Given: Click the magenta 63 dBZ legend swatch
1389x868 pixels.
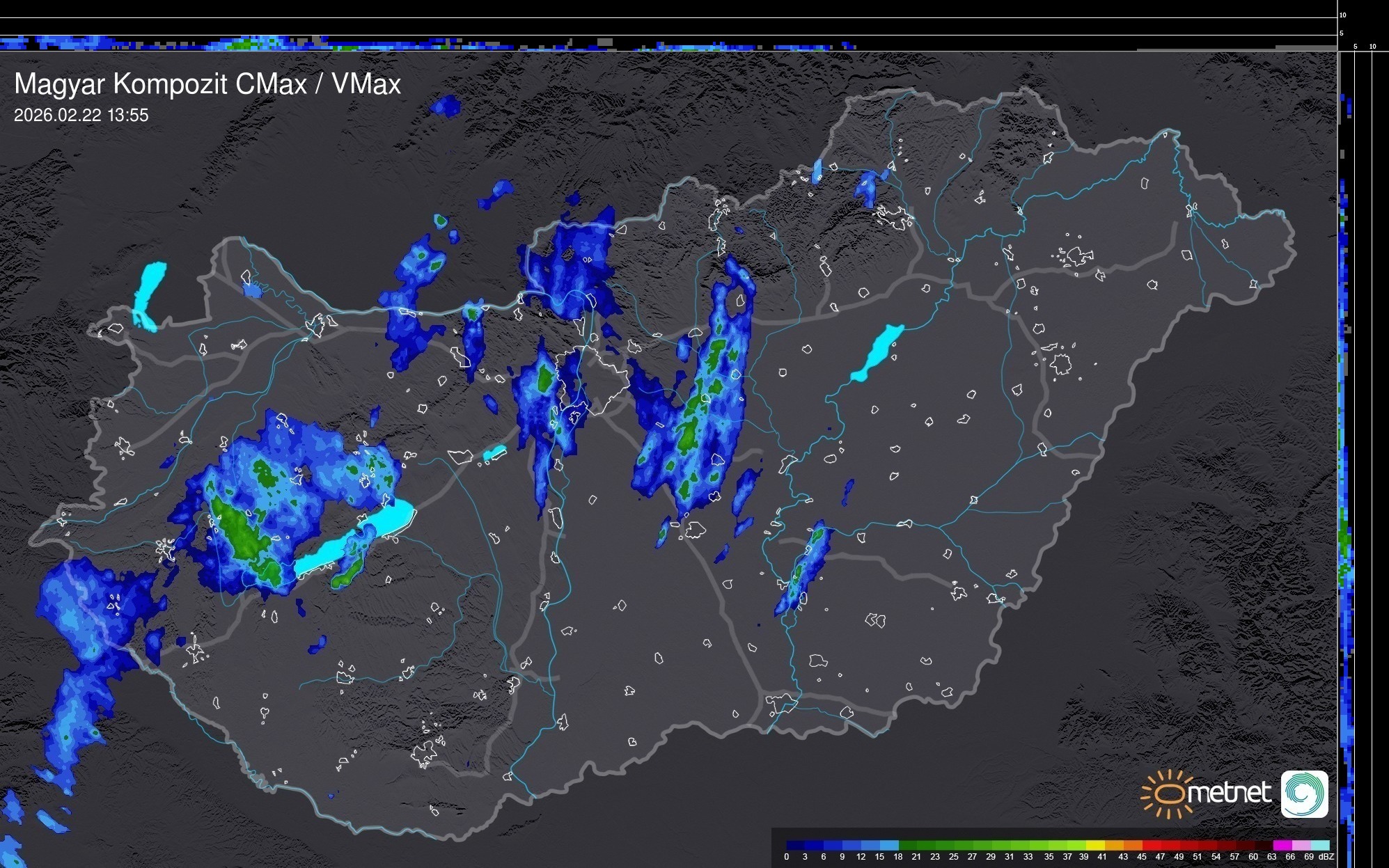Looking at the screenshot, I should (1282, 845).
